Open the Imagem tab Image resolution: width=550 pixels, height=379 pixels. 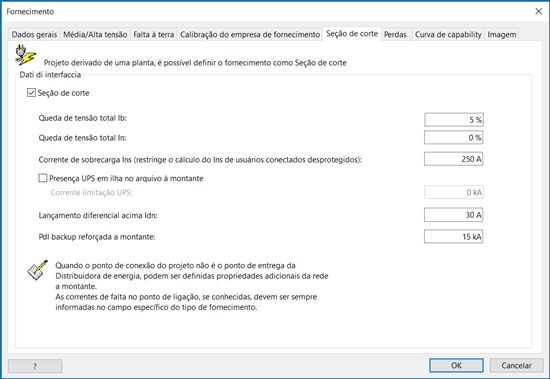pyautogui.click(x=502, y=34)
